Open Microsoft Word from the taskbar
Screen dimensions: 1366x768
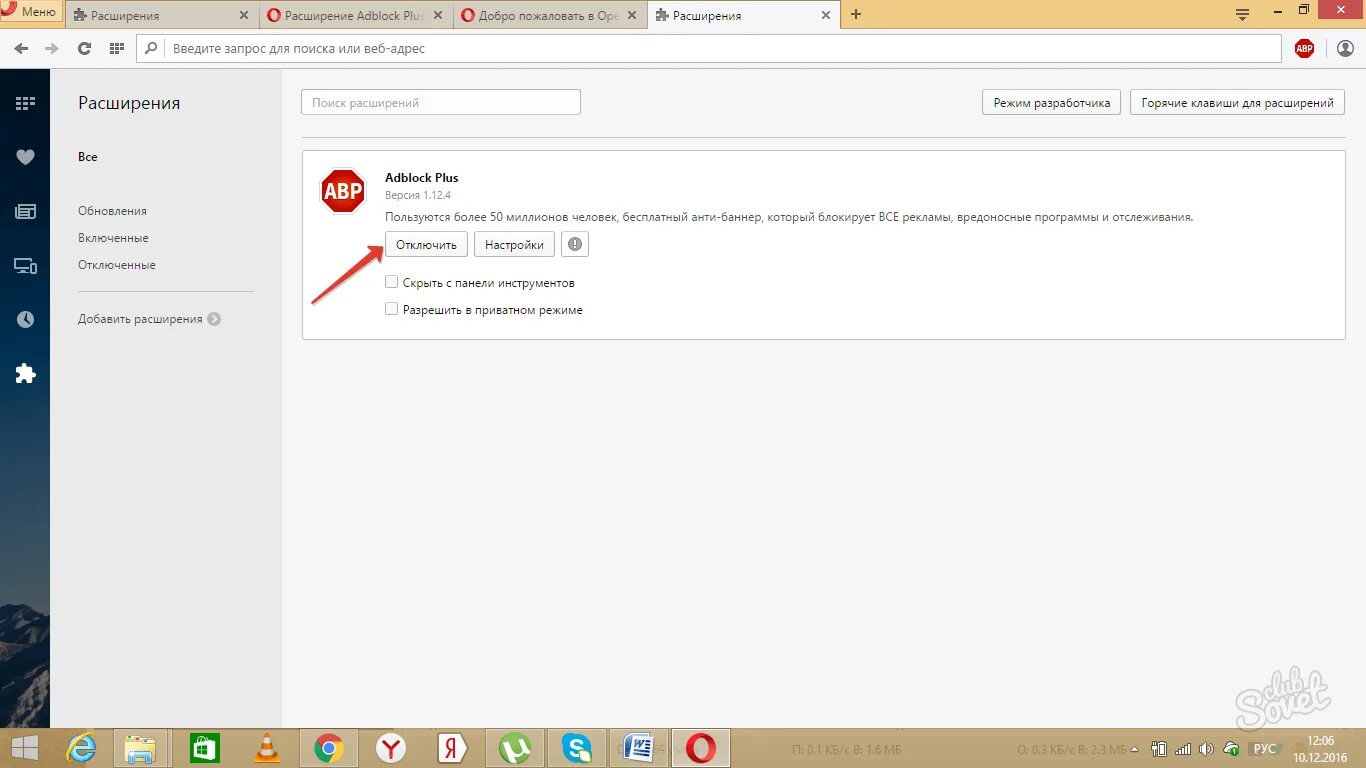(x=638, y=748)
